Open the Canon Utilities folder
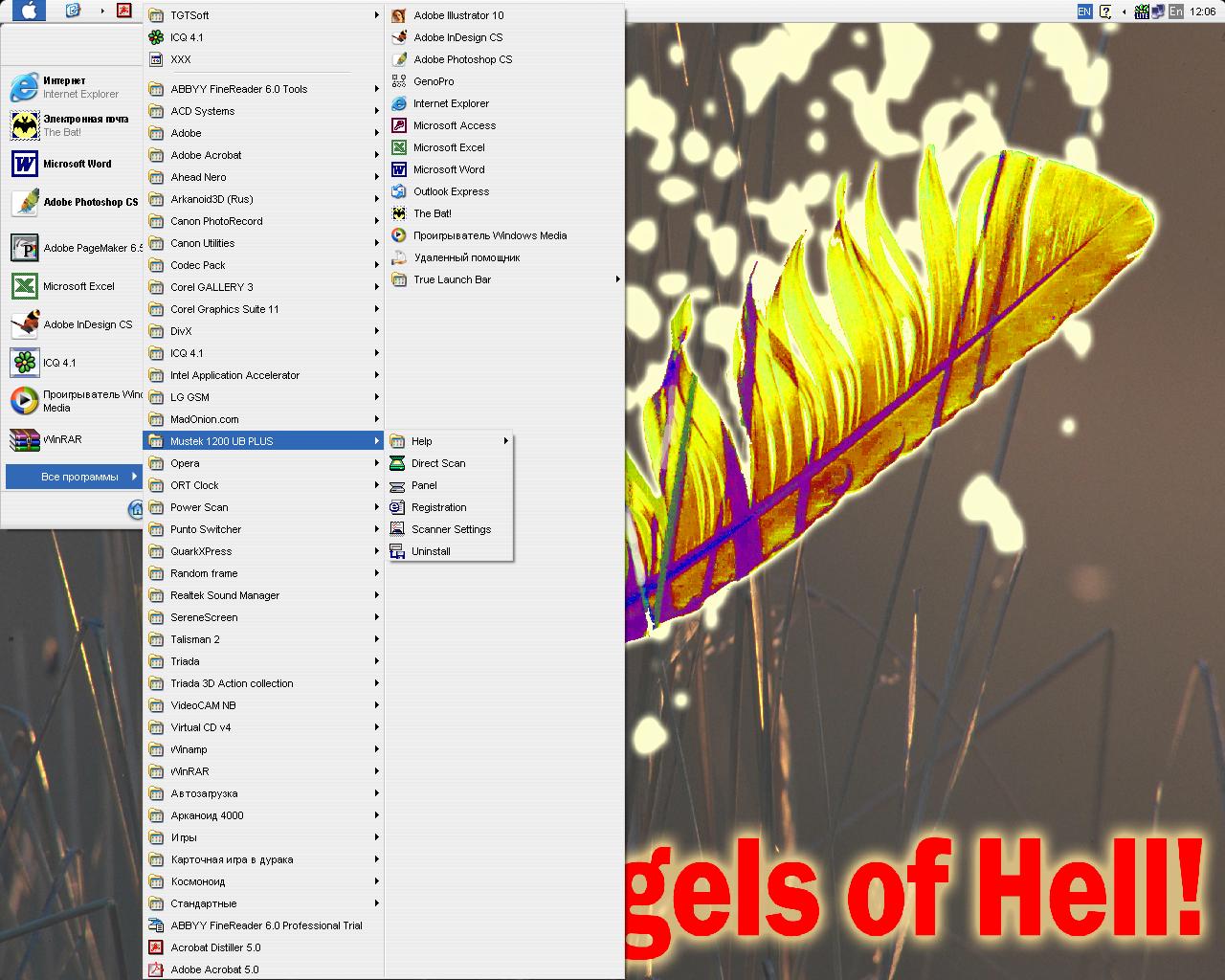 (263, 243)
